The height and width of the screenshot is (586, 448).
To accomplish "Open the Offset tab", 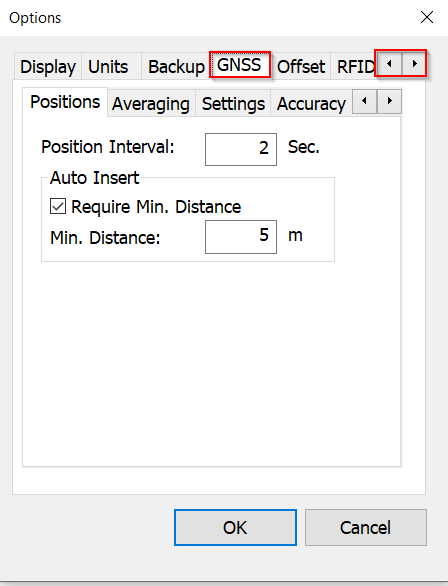I will [301, 67].
